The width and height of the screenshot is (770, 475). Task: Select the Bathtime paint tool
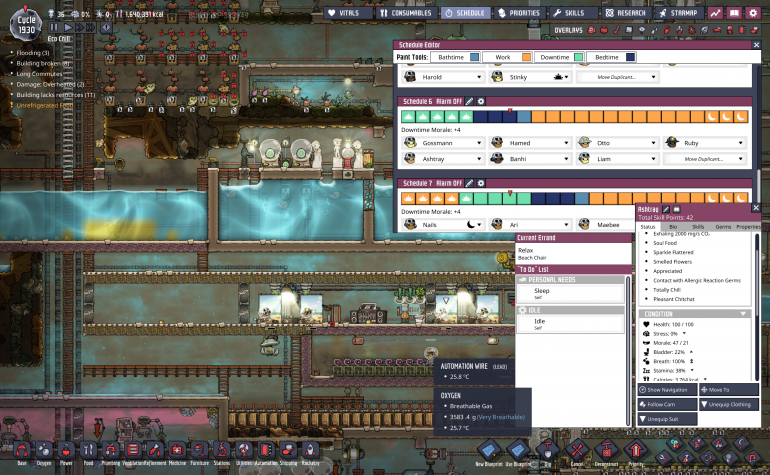click(x=455, y=57)
